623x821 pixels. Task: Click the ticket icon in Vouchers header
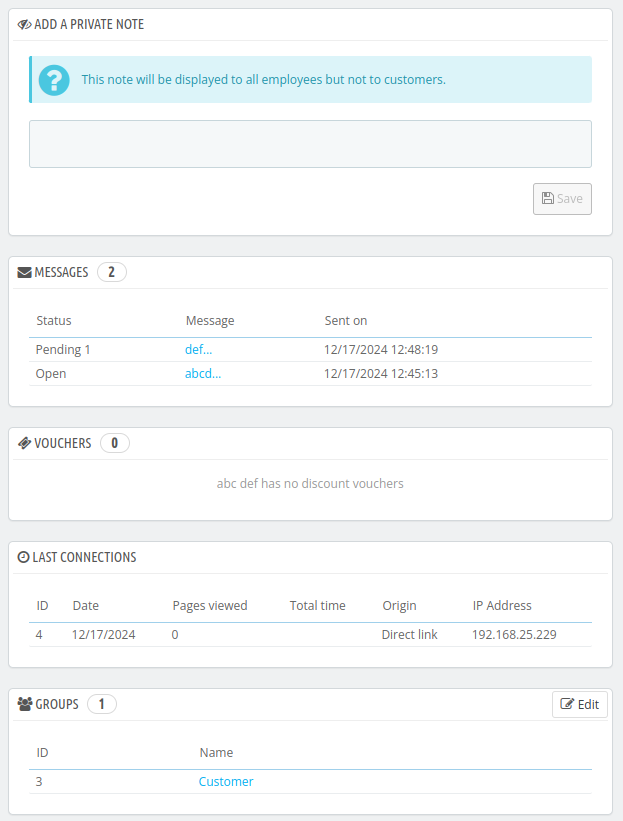pyautogui.click(x=25, y=443)
